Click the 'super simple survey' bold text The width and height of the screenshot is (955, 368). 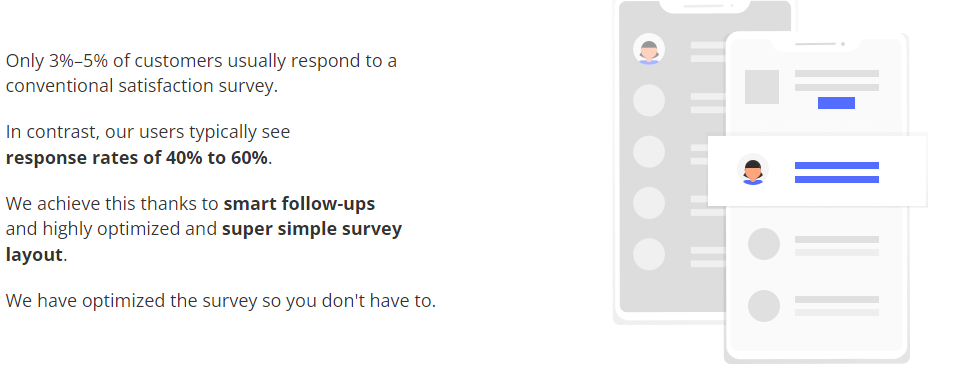(312, 229)
